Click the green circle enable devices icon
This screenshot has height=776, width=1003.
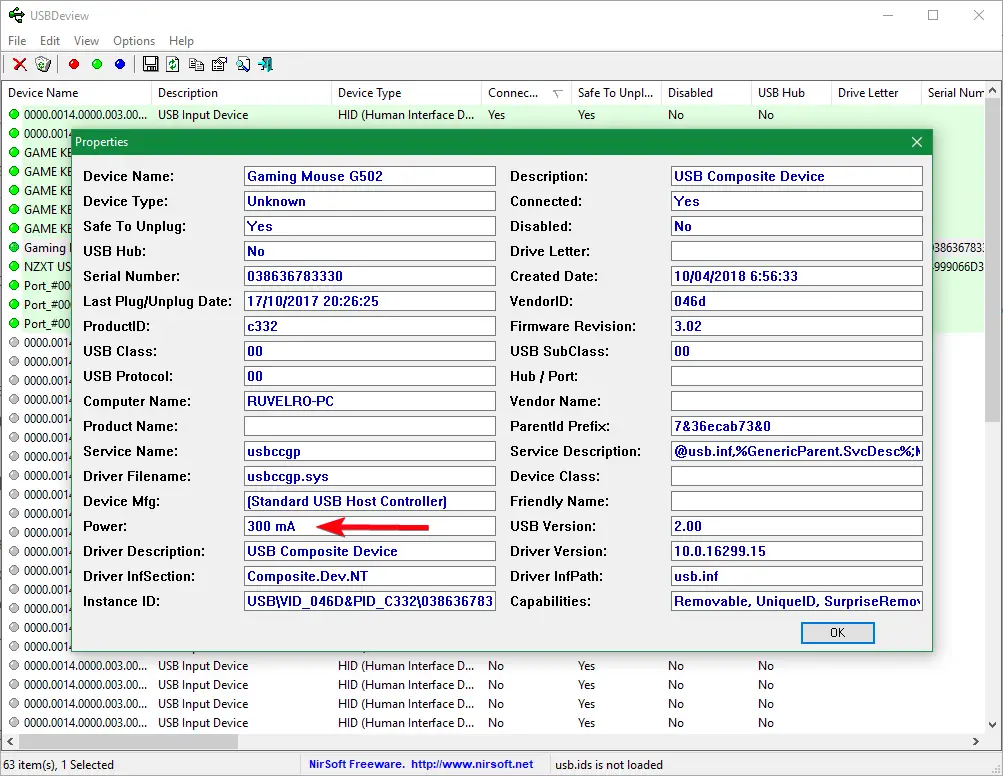click(97, 65)
